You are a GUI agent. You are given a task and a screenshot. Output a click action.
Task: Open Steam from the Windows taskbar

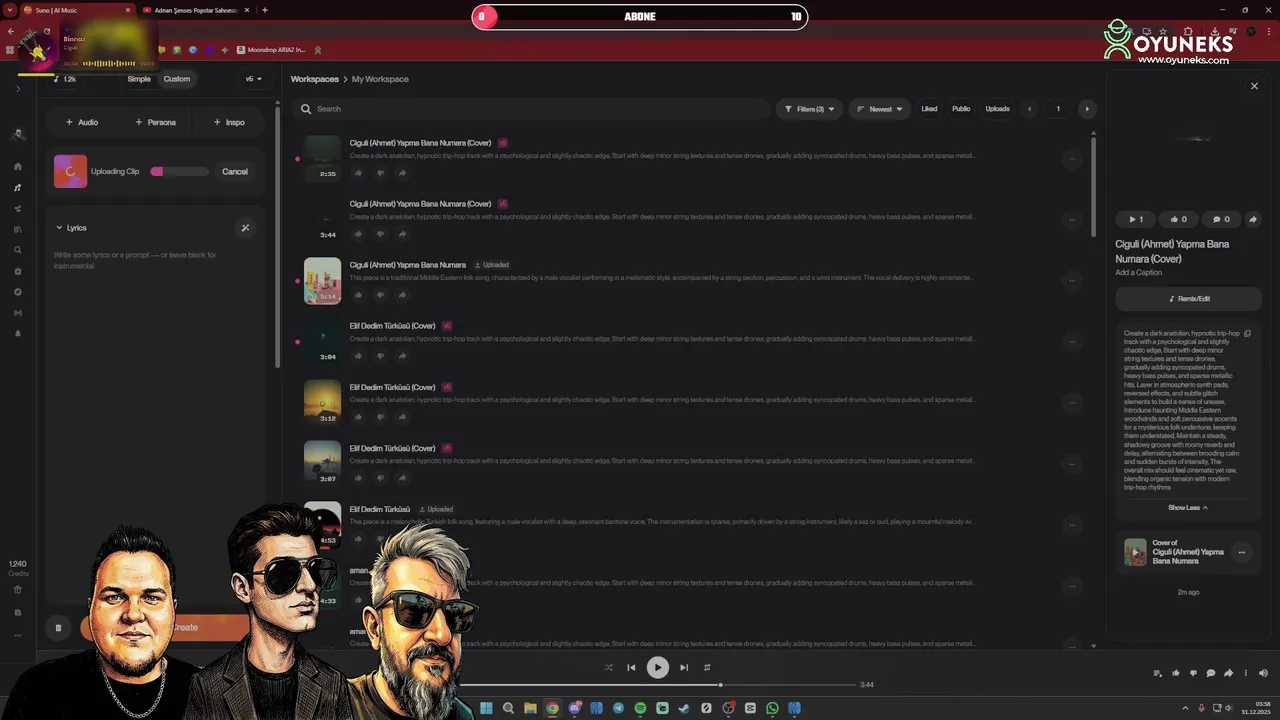click(684, 708)
